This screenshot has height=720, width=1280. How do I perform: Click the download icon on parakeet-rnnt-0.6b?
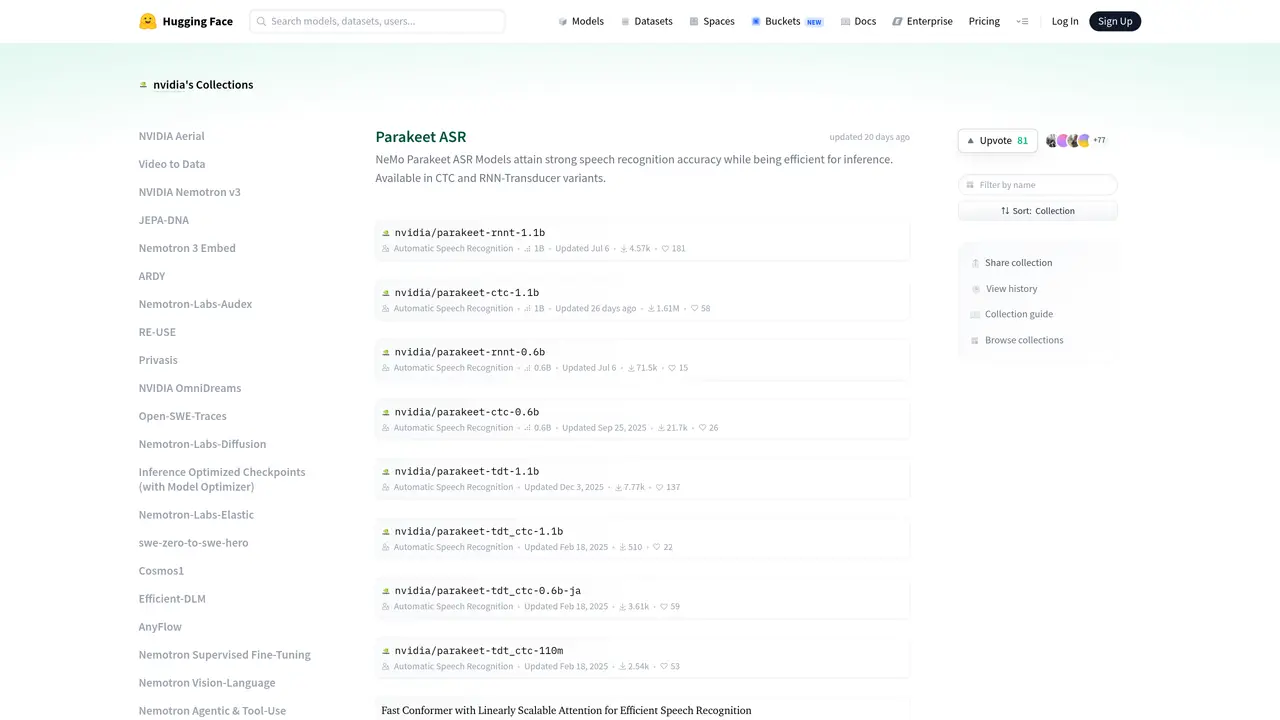point(631,368)
